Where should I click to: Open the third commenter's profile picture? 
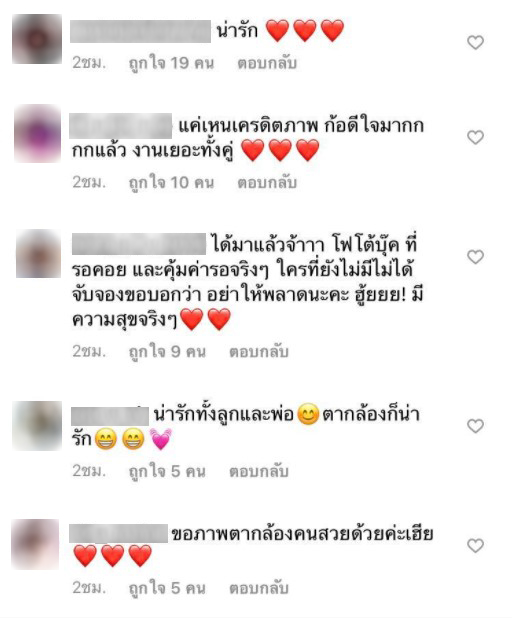click(39, 254)
